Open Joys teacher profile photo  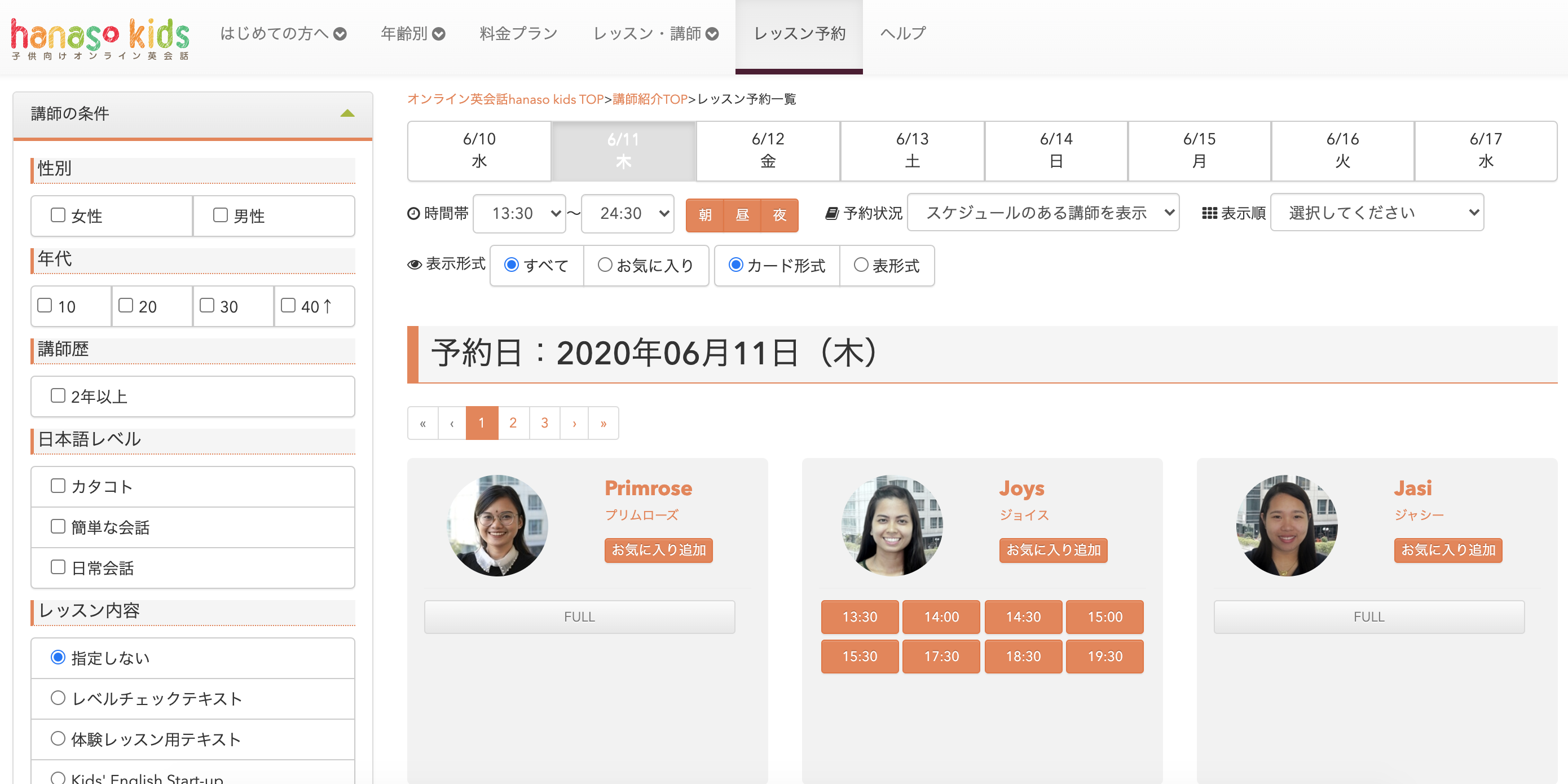(892, 525)
